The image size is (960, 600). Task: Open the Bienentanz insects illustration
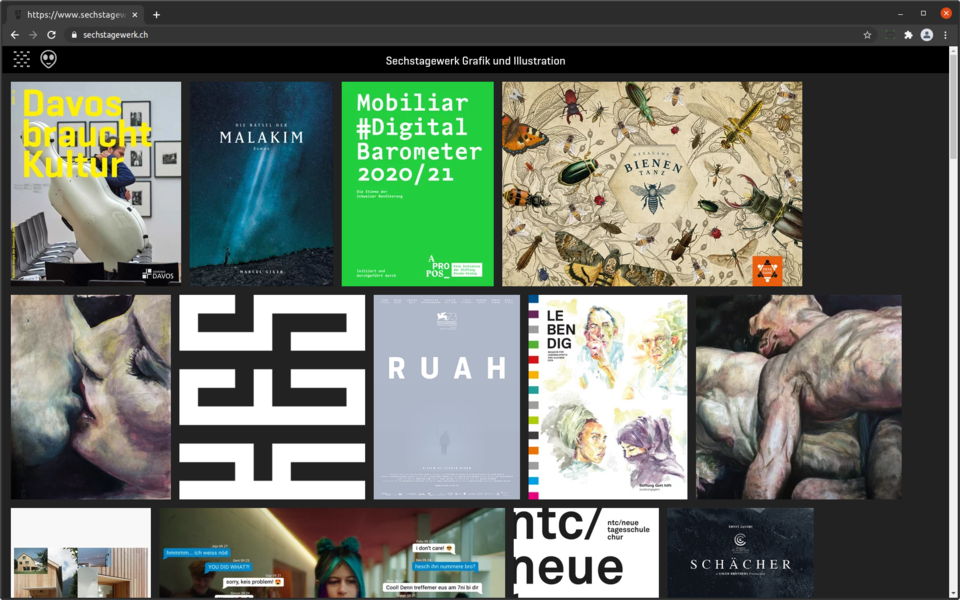(652, 184)
